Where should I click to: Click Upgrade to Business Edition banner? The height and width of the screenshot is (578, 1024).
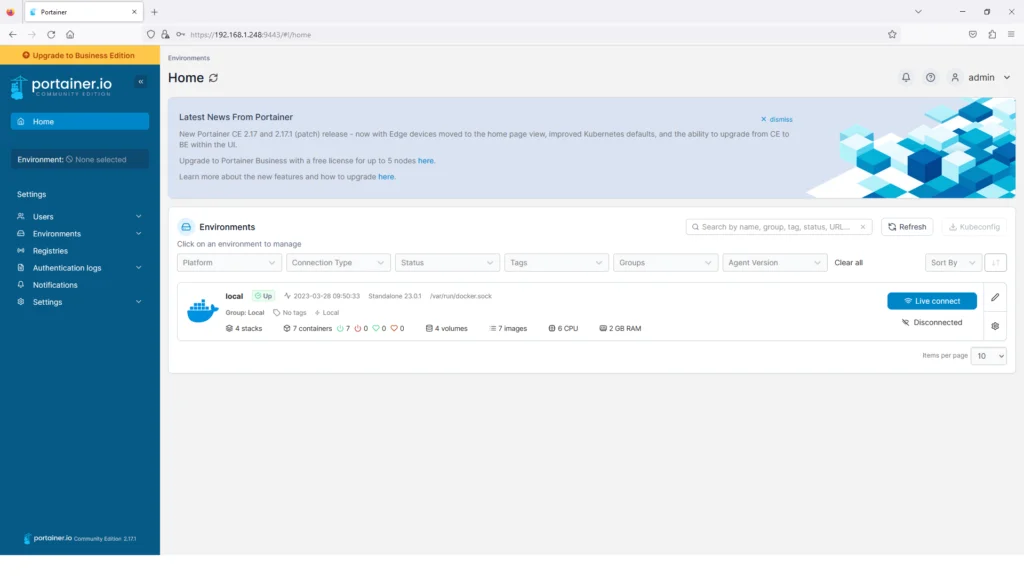click(79, 56)
